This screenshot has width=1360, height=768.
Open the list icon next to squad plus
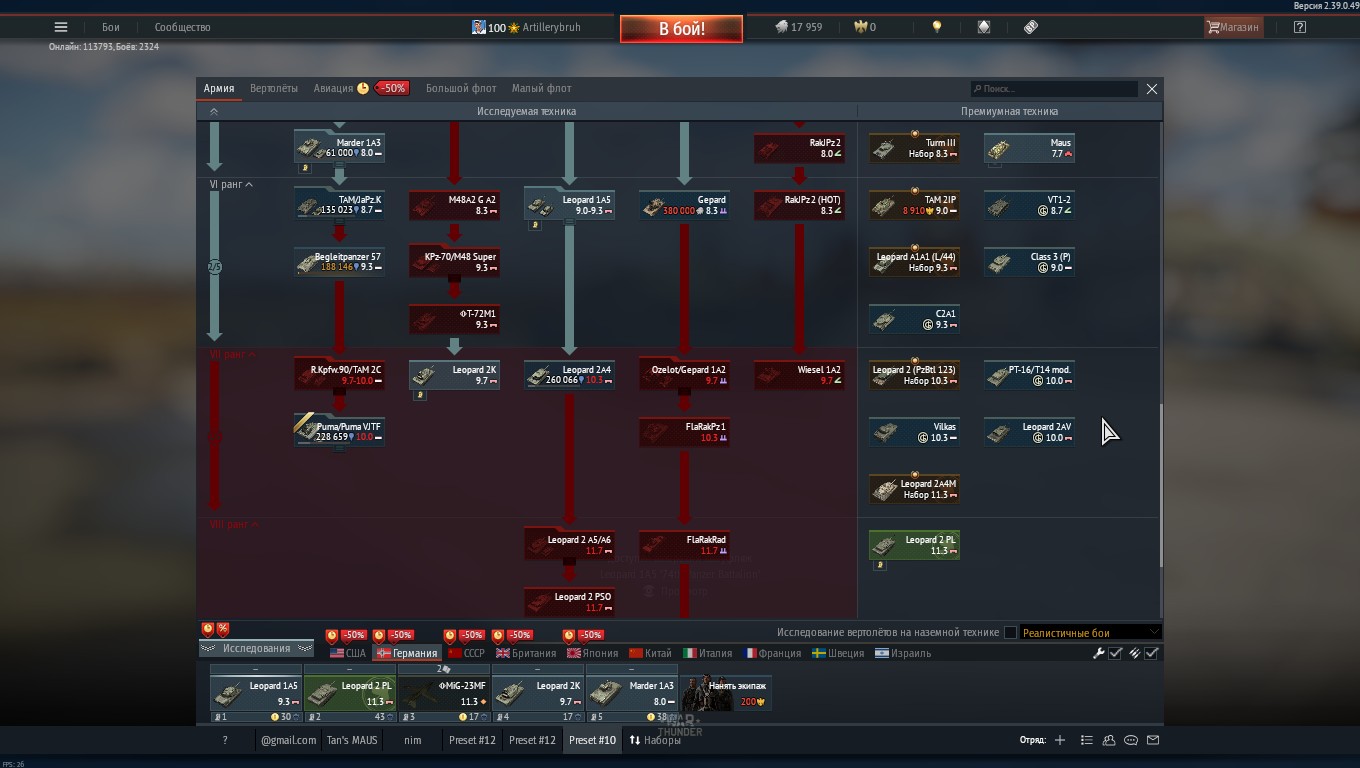1087,740
